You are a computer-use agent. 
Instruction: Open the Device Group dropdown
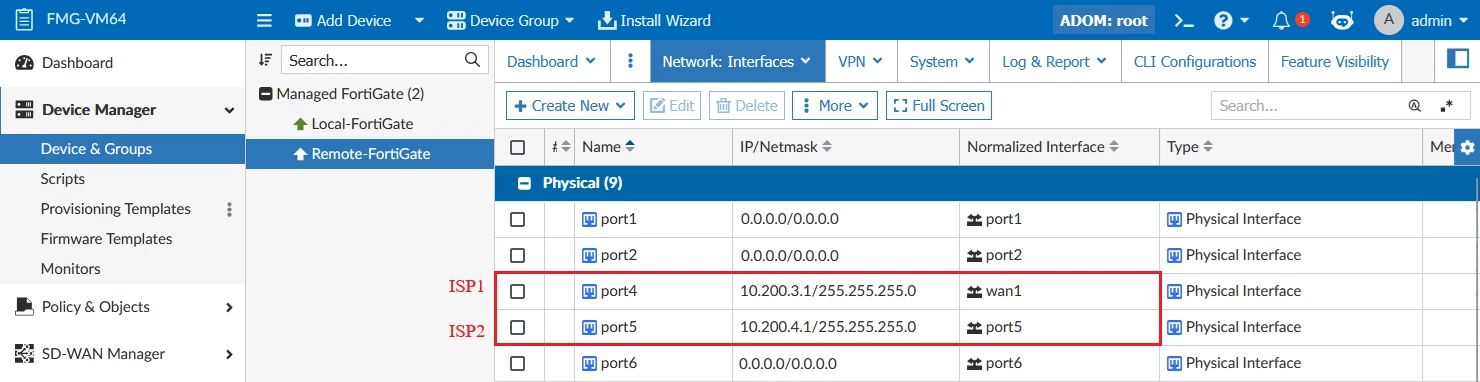(510, 20)
